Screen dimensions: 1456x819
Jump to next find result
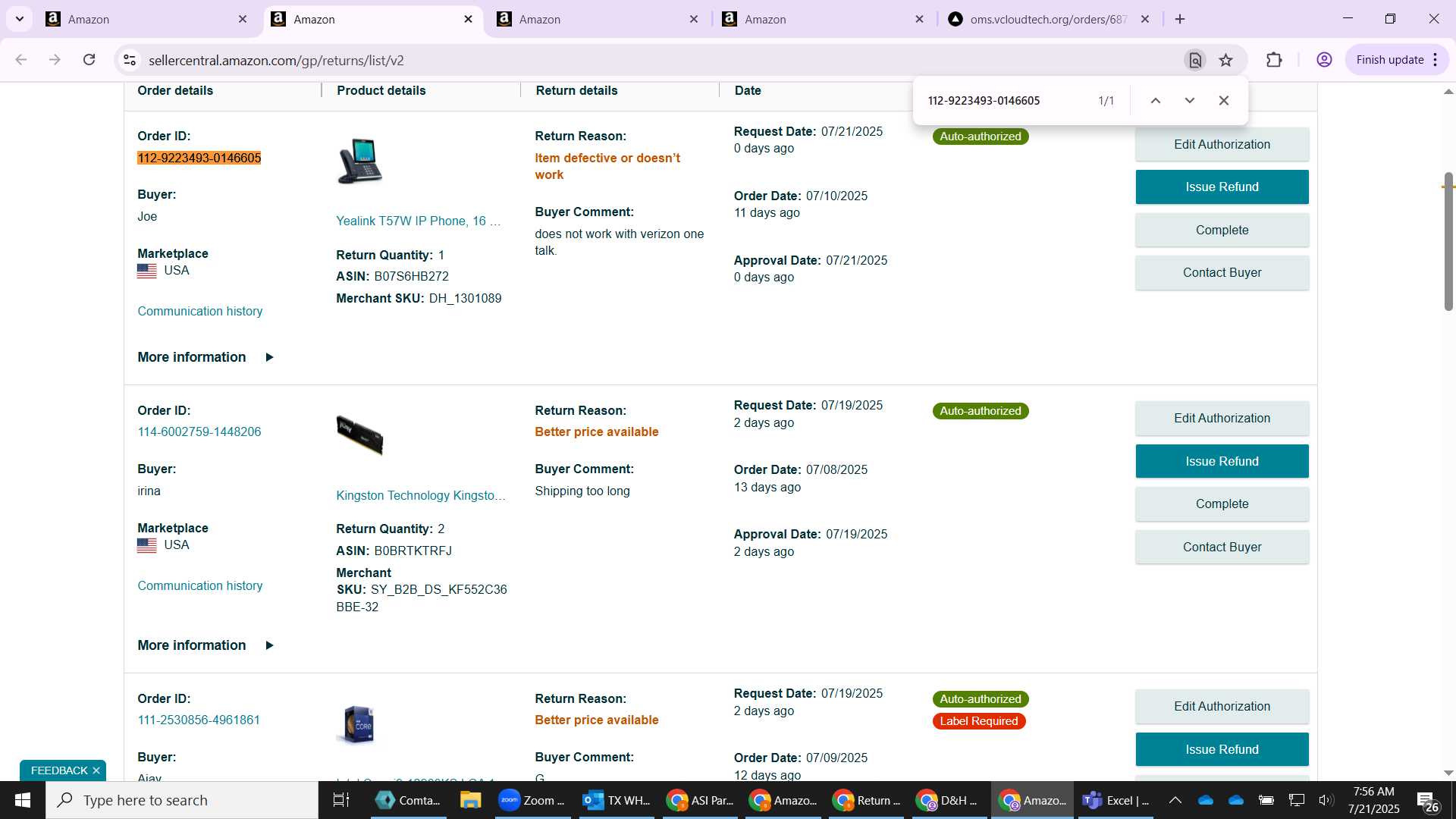coord(1190,100)
